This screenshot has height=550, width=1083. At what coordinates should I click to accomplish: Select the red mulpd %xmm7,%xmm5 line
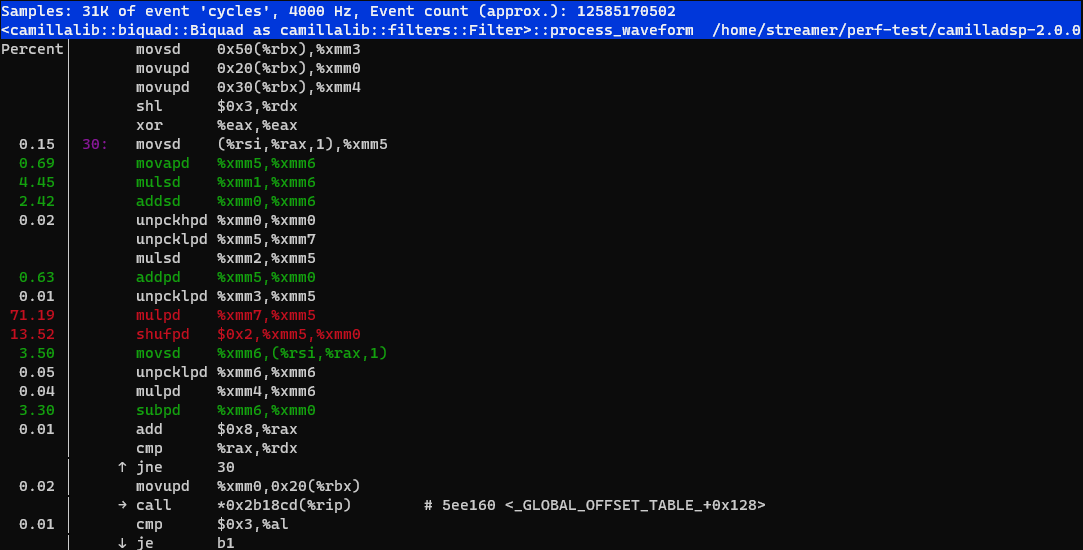click(226, 315)
